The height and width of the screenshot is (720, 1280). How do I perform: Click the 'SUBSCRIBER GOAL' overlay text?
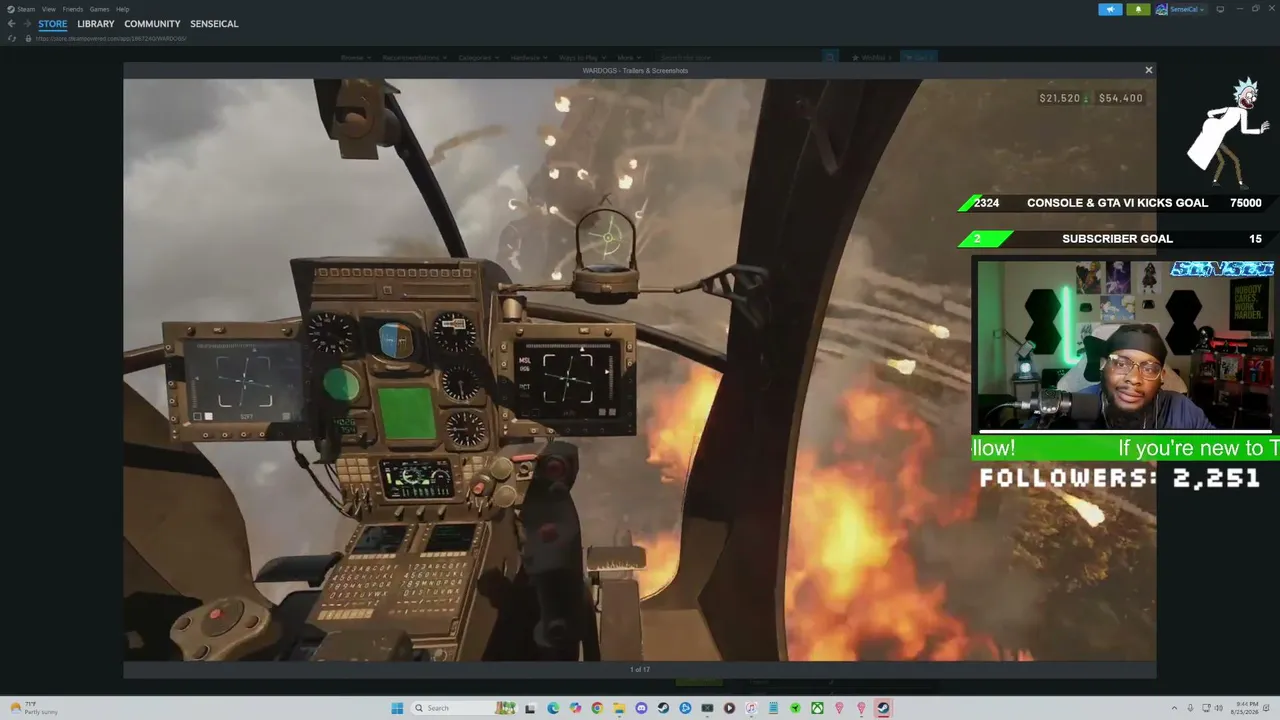point(1117,239)
